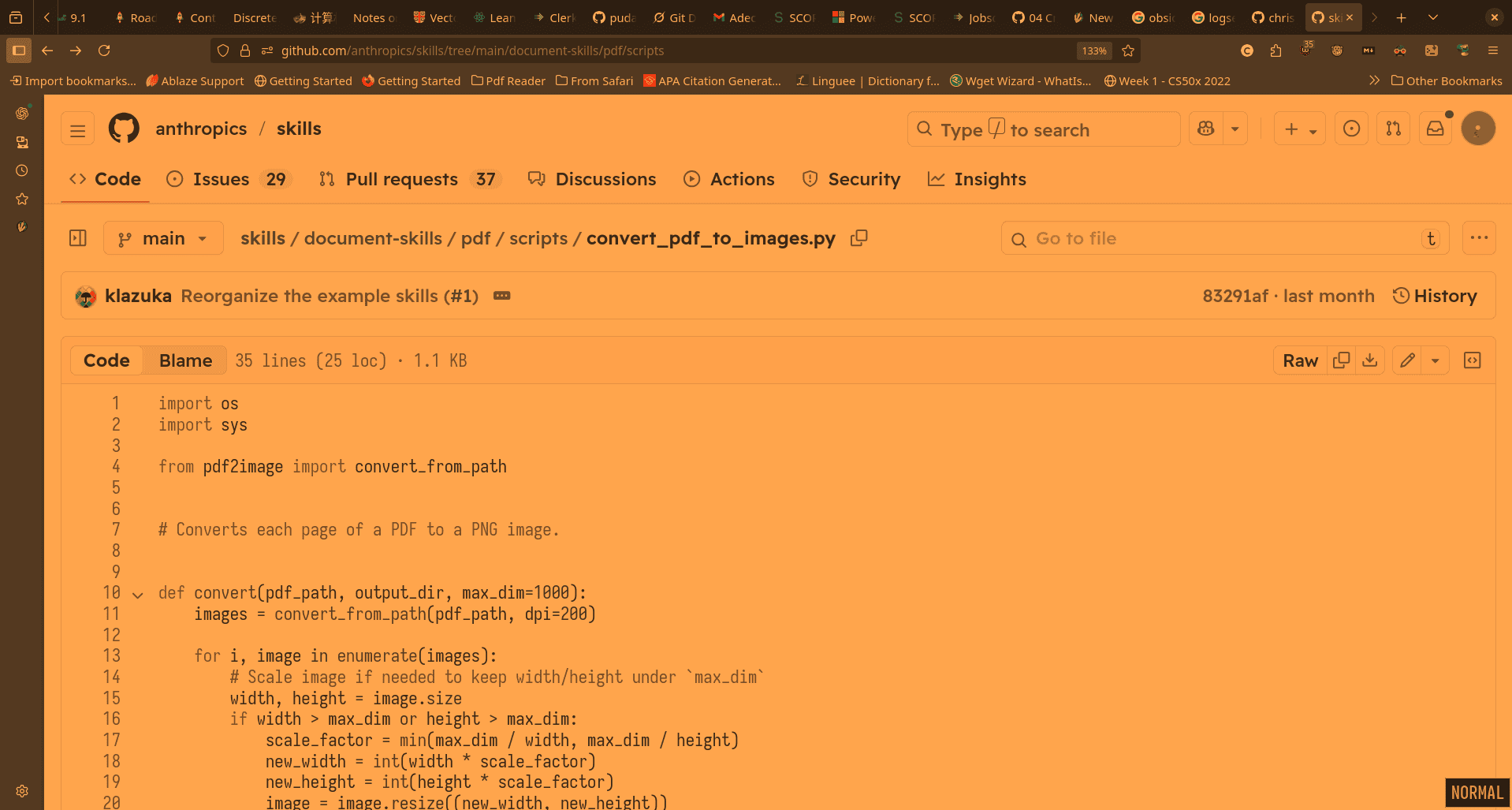This screenshot has width=1512, height=810.
Task: Open the file commit History
Action: [1435, 296]
